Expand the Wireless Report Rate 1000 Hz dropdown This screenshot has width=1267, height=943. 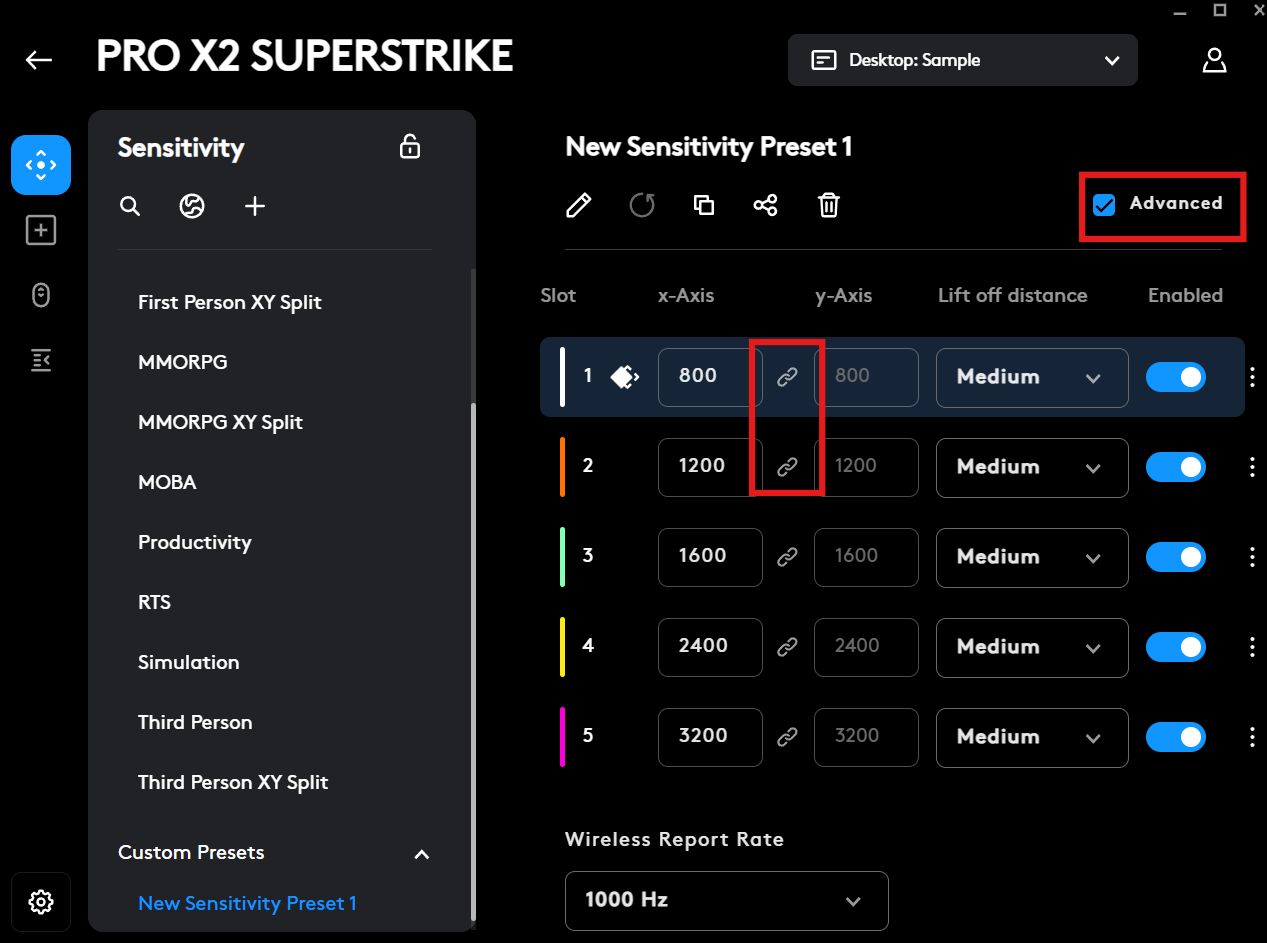(727, 900)
